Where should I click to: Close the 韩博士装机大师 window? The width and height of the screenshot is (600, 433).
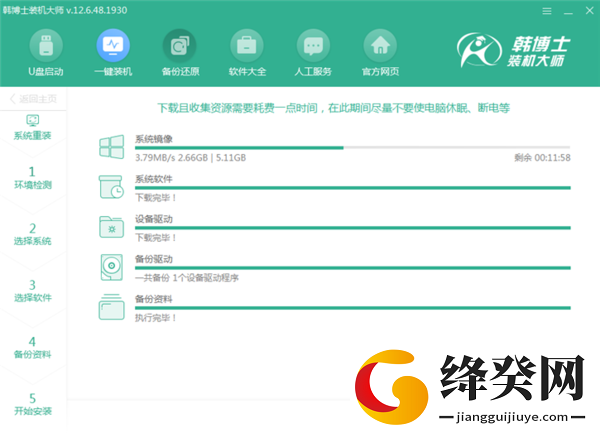pos(590,11)
